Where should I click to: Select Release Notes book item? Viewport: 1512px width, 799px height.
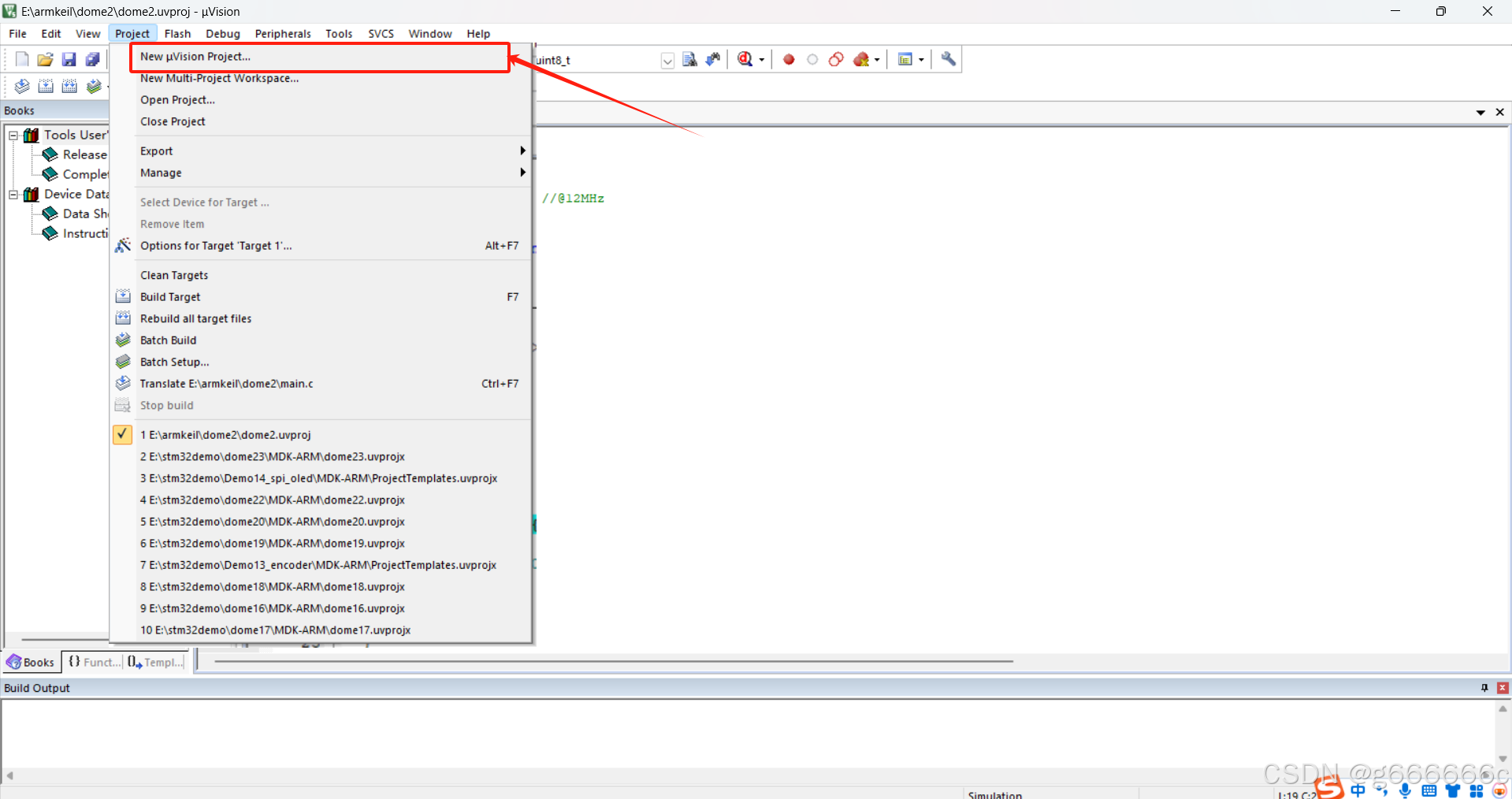tap(76, 154)
